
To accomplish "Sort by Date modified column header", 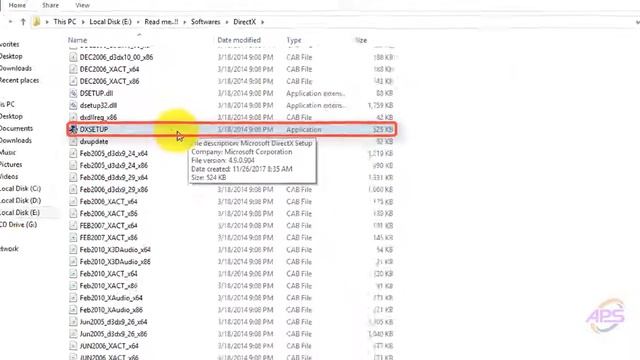I will click(x=239, y=40).
